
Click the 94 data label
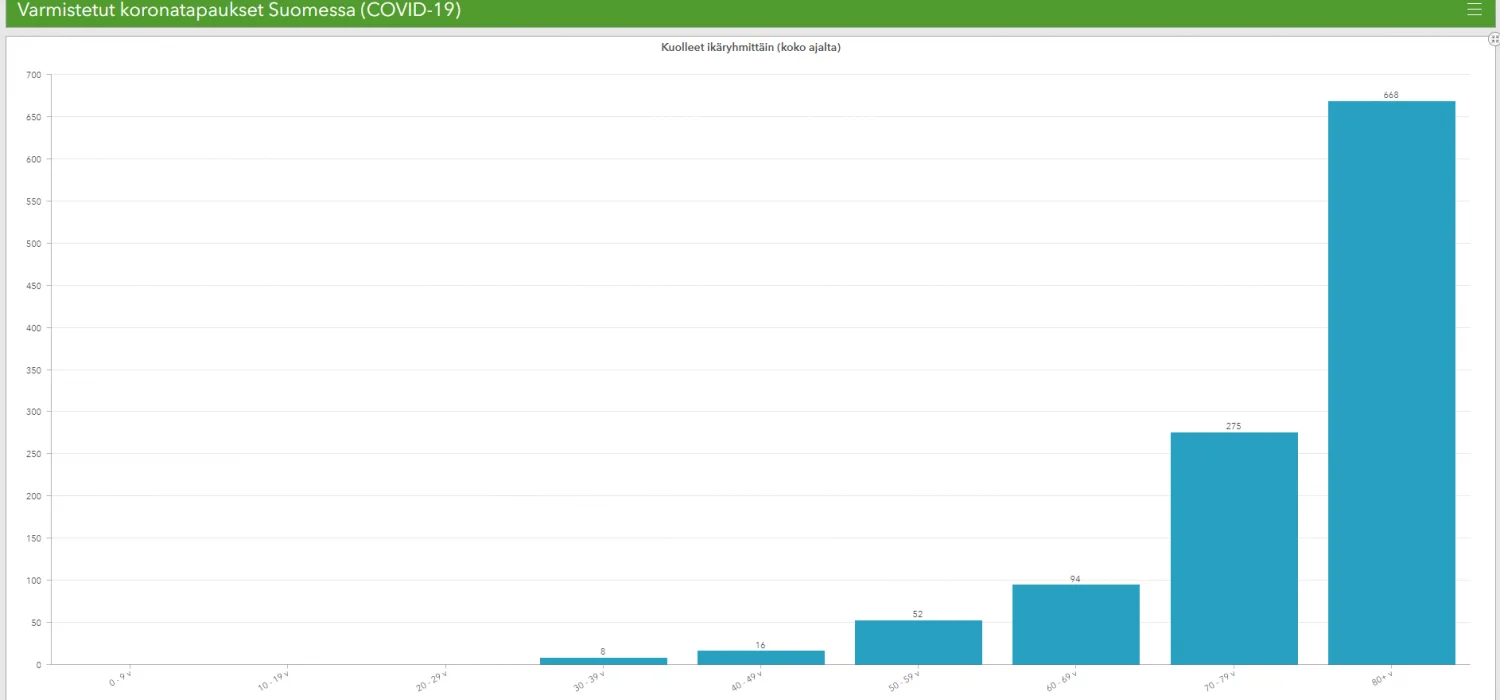pyautogui.click(x=1075, y=579)
